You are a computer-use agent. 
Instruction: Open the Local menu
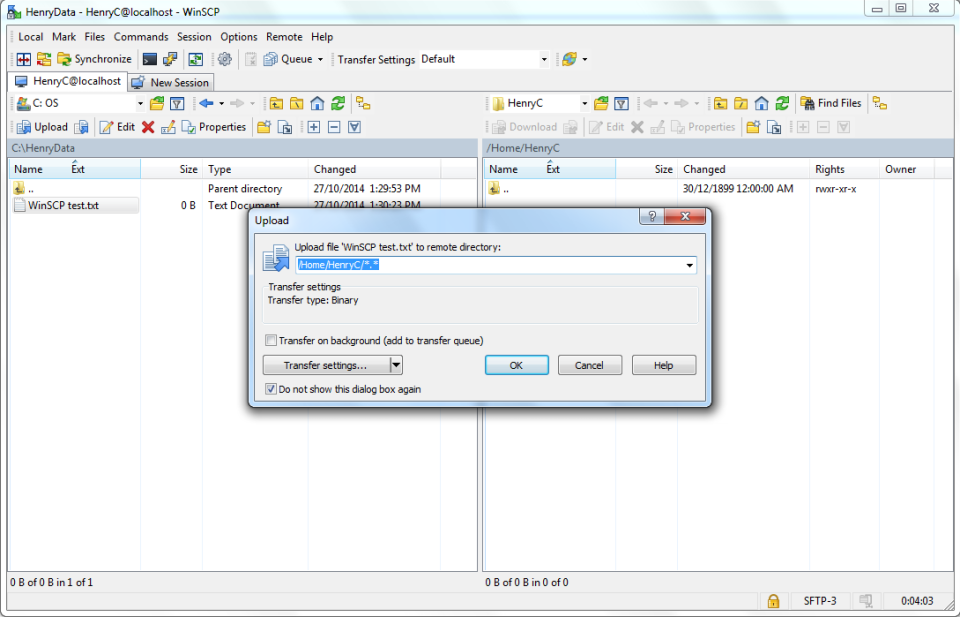31,37
